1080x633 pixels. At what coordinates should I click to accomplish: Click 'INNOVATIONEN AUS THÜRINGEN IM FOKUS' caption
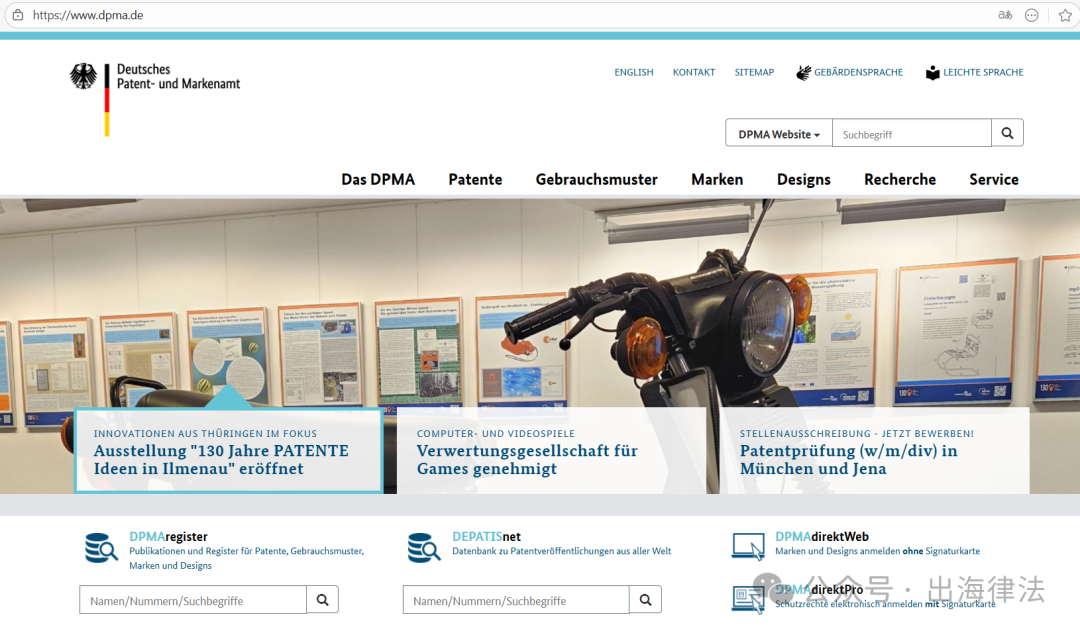(205, 433)
